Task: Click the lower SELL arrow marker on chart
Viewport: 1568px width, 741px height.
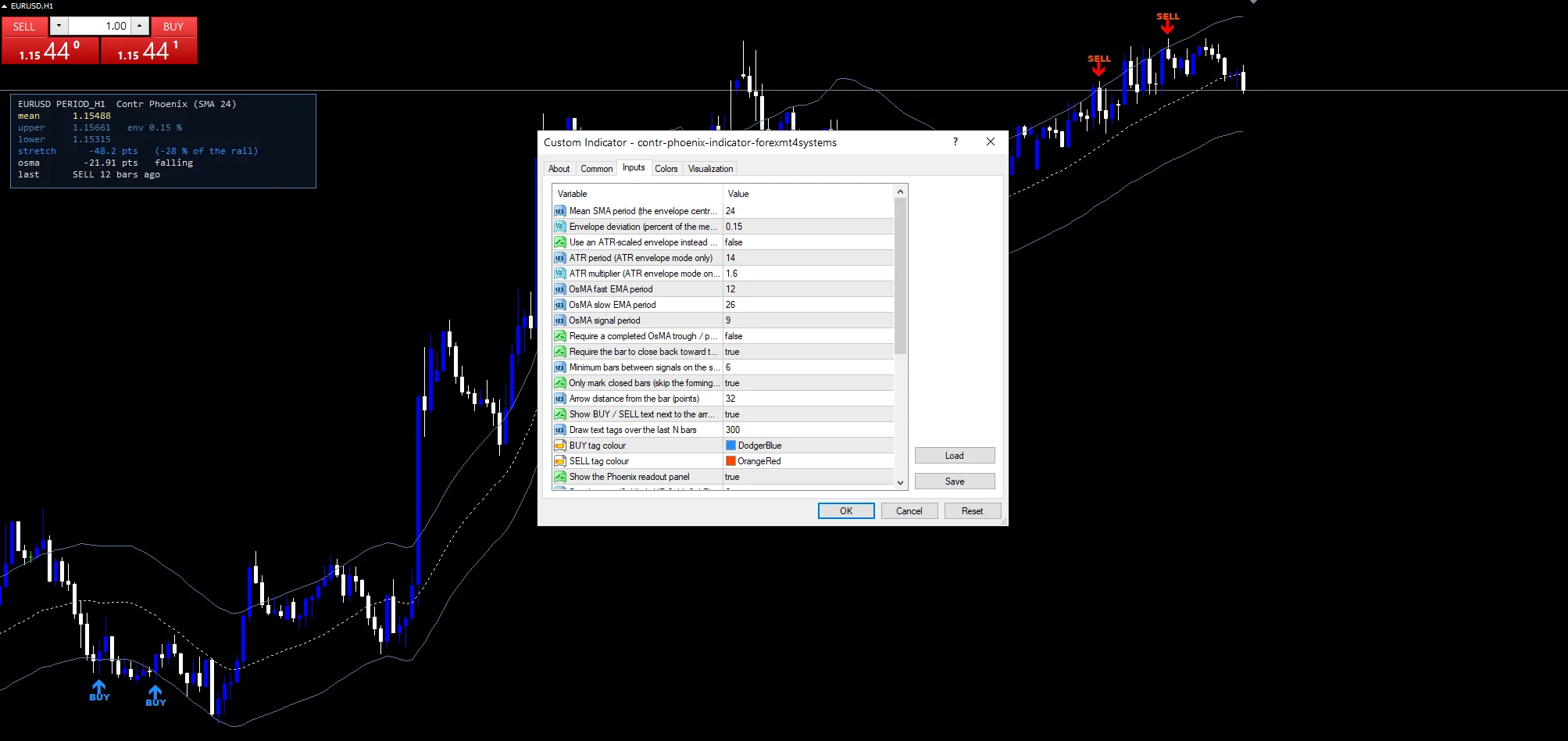Action: pos(1098,70)
